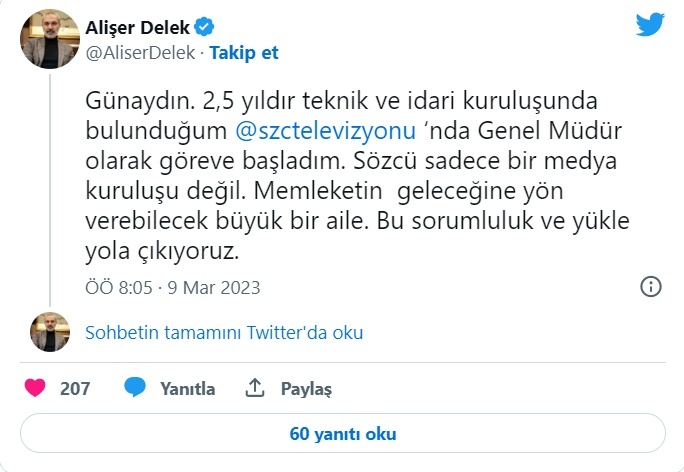
Task: Click the 207 likes count
Action: [75, 388]
